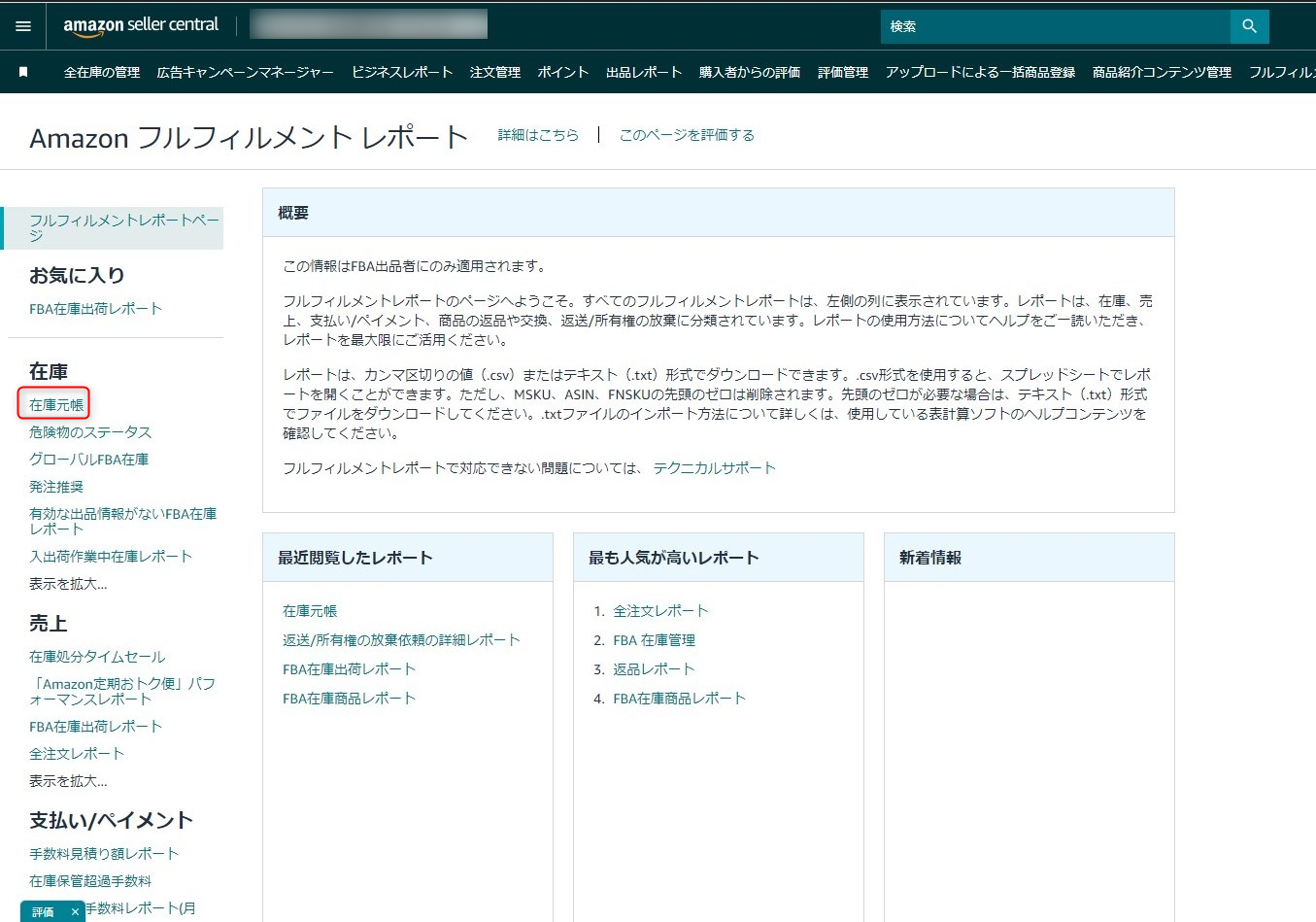Open 注文管理 menu item
The width and height of the screenshot is (1316, 922).
(495, 72)
